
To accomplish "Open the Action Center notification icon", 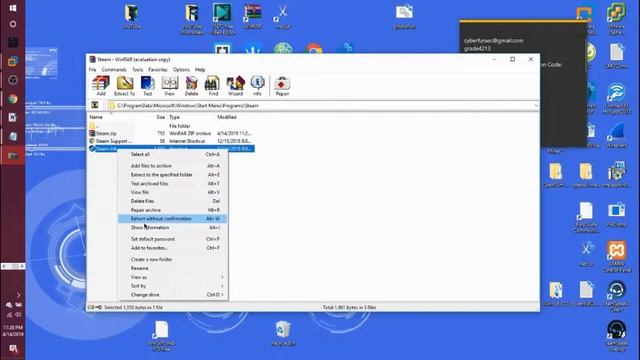I will tap(13, 349).
